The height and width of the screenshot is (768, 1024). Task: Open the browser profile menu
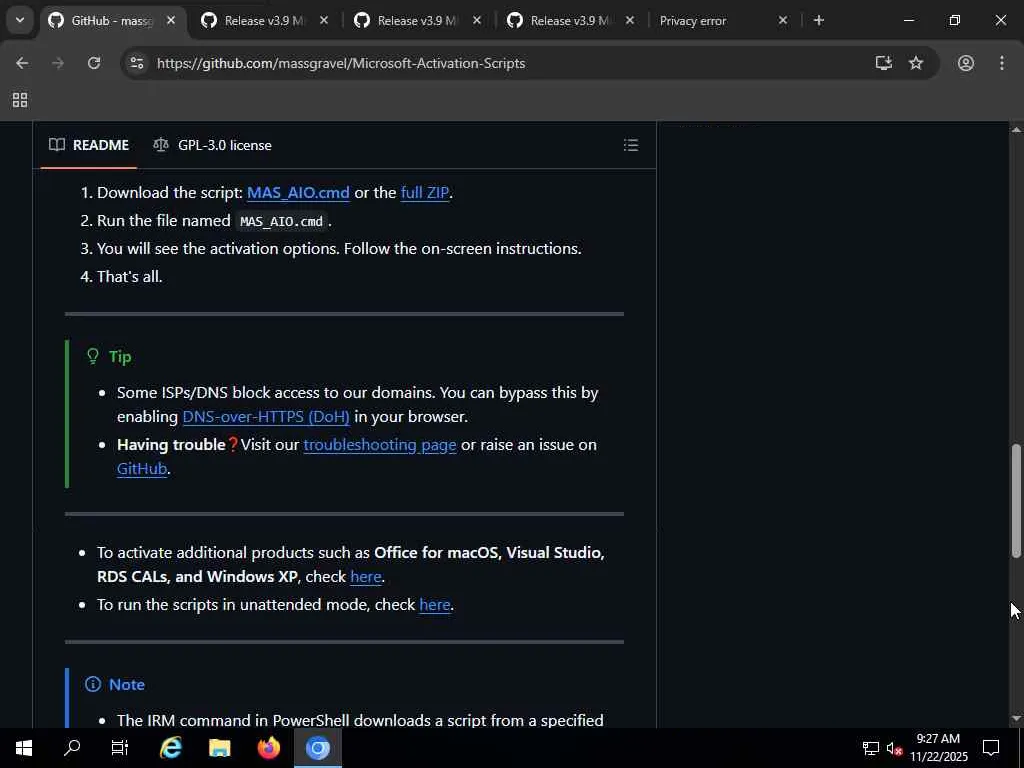point(966,63)
